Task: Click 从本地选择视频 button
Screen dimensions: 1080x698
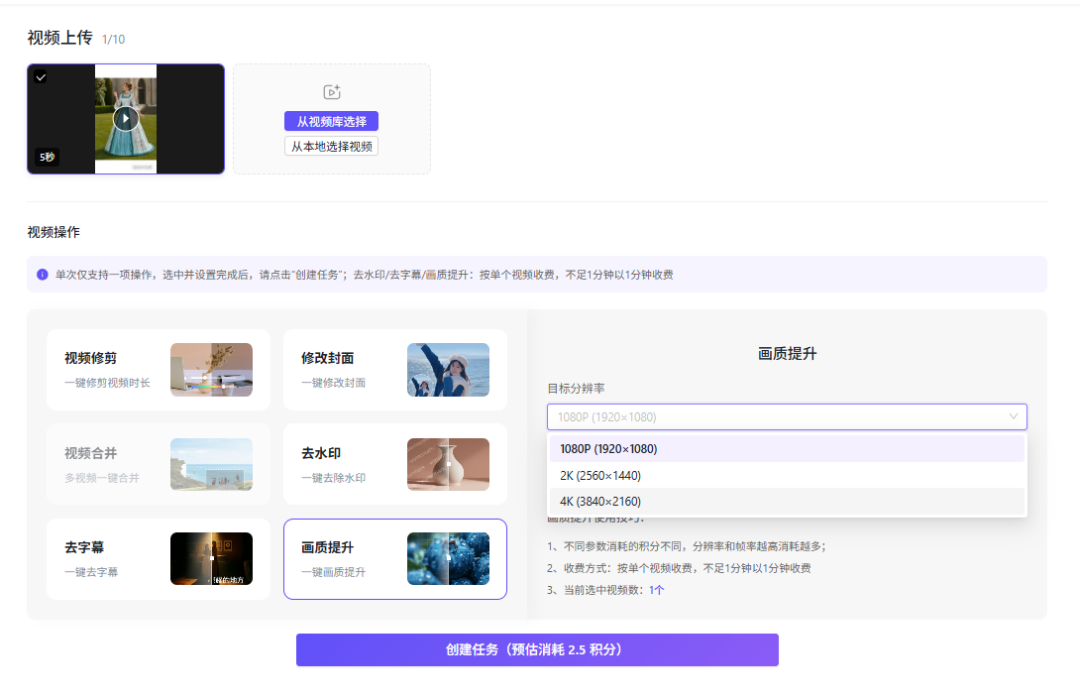Action: 331,146
